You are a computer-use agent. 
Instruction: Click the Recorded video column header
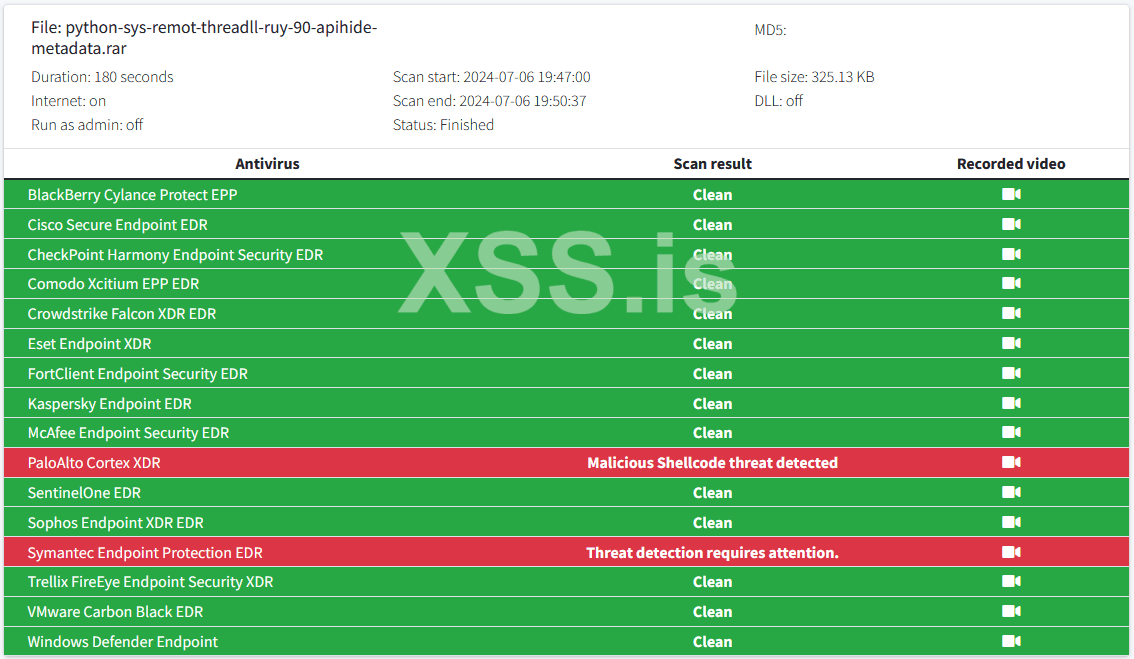click(1011, 163)
